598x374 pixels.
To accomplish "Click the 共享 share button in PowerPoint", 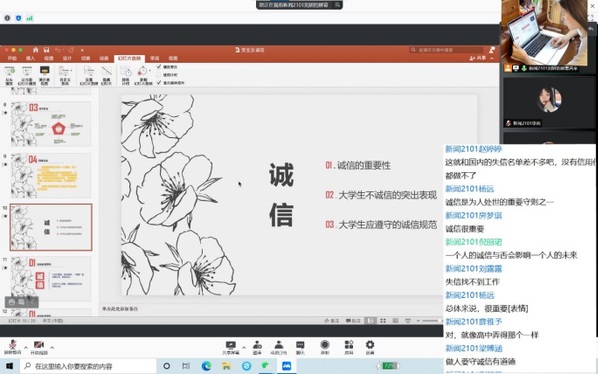I will point(477,58).
